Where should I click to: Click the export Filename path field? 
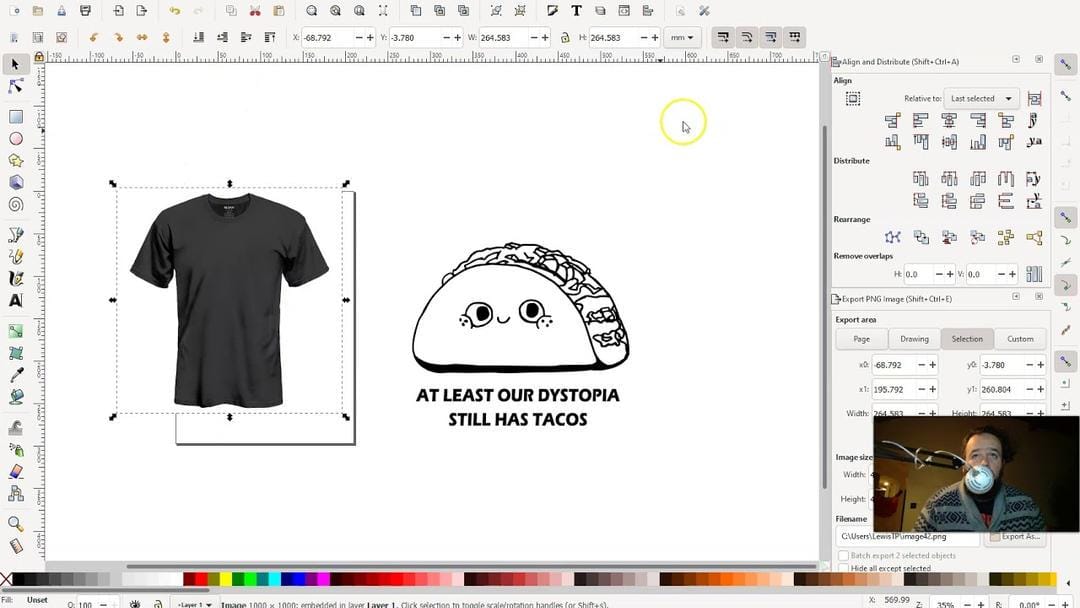[x=907, y=537]
